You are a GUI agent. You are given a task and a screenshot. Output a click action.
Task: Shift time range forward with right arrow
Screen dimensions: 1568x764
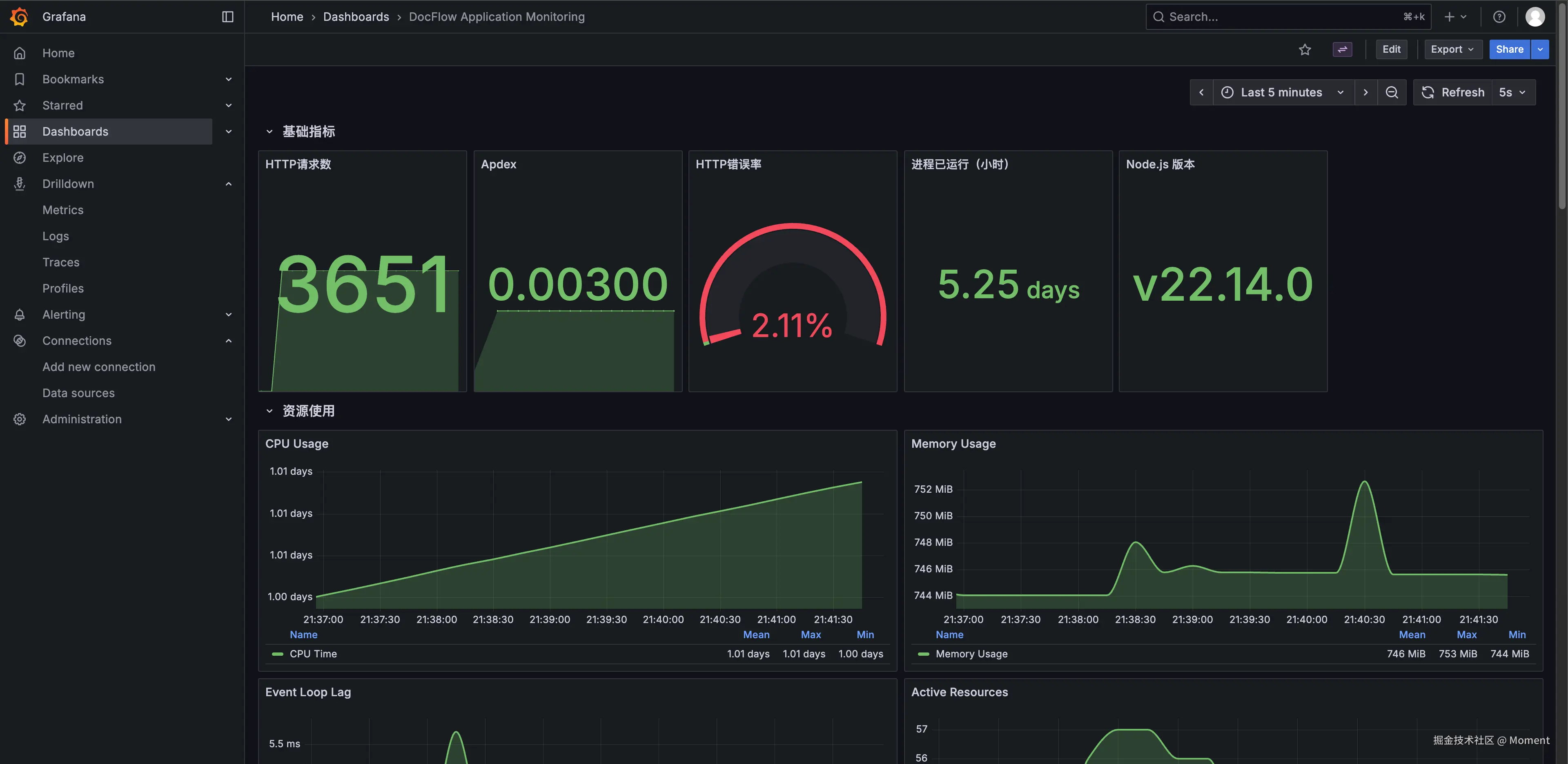coord(1365,93)
